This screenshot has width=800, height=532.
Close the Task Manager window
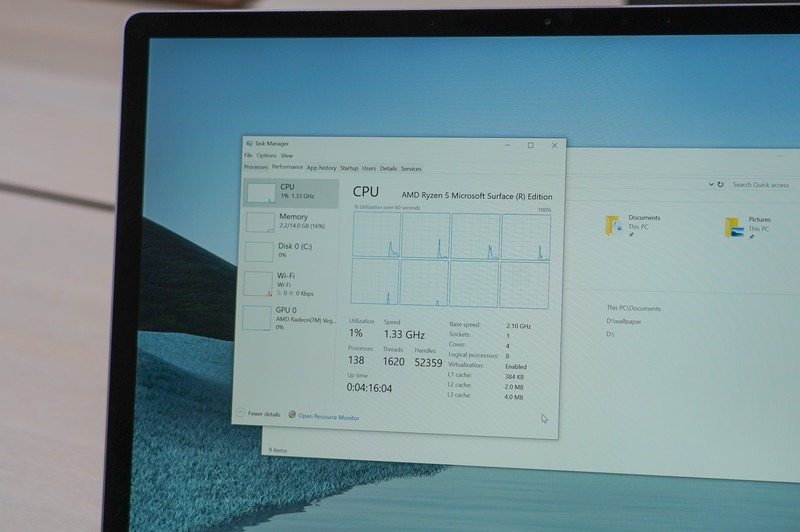(x=555, y=145)
